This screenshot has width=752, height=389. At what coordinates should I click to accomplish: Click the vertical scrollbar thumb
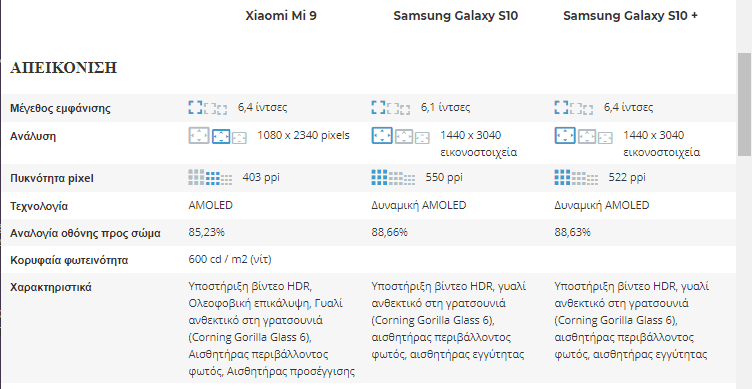coord(744,104)
